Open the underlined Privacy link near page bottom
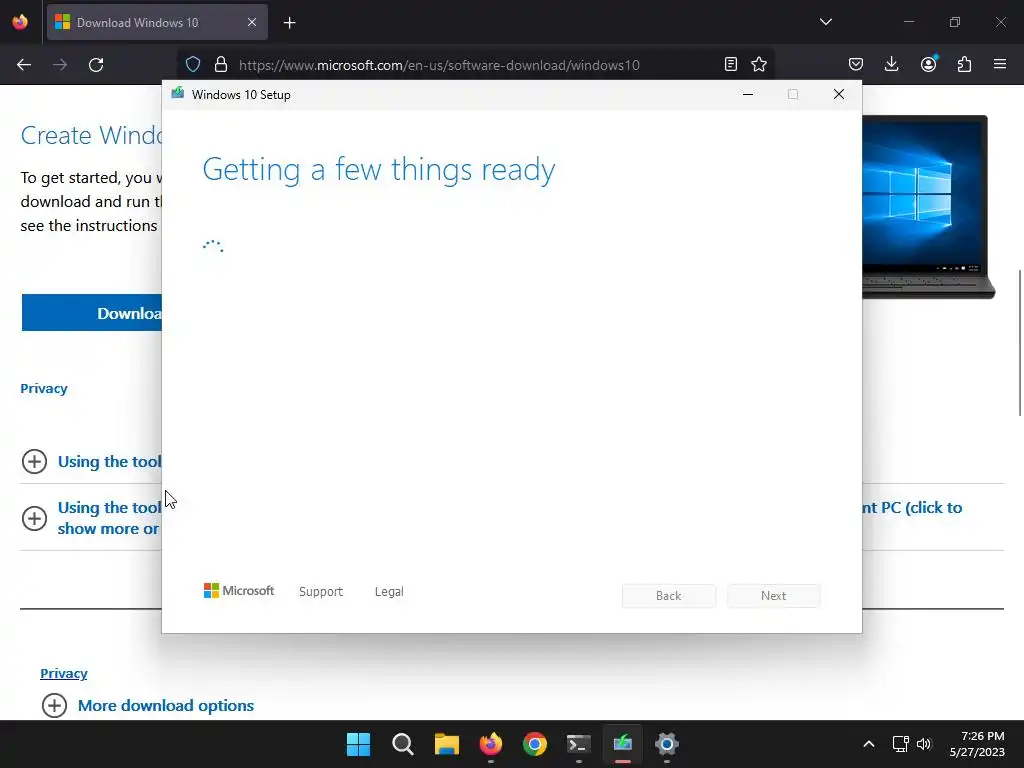This screenshot has height=768, width=1024. point(63,673)
